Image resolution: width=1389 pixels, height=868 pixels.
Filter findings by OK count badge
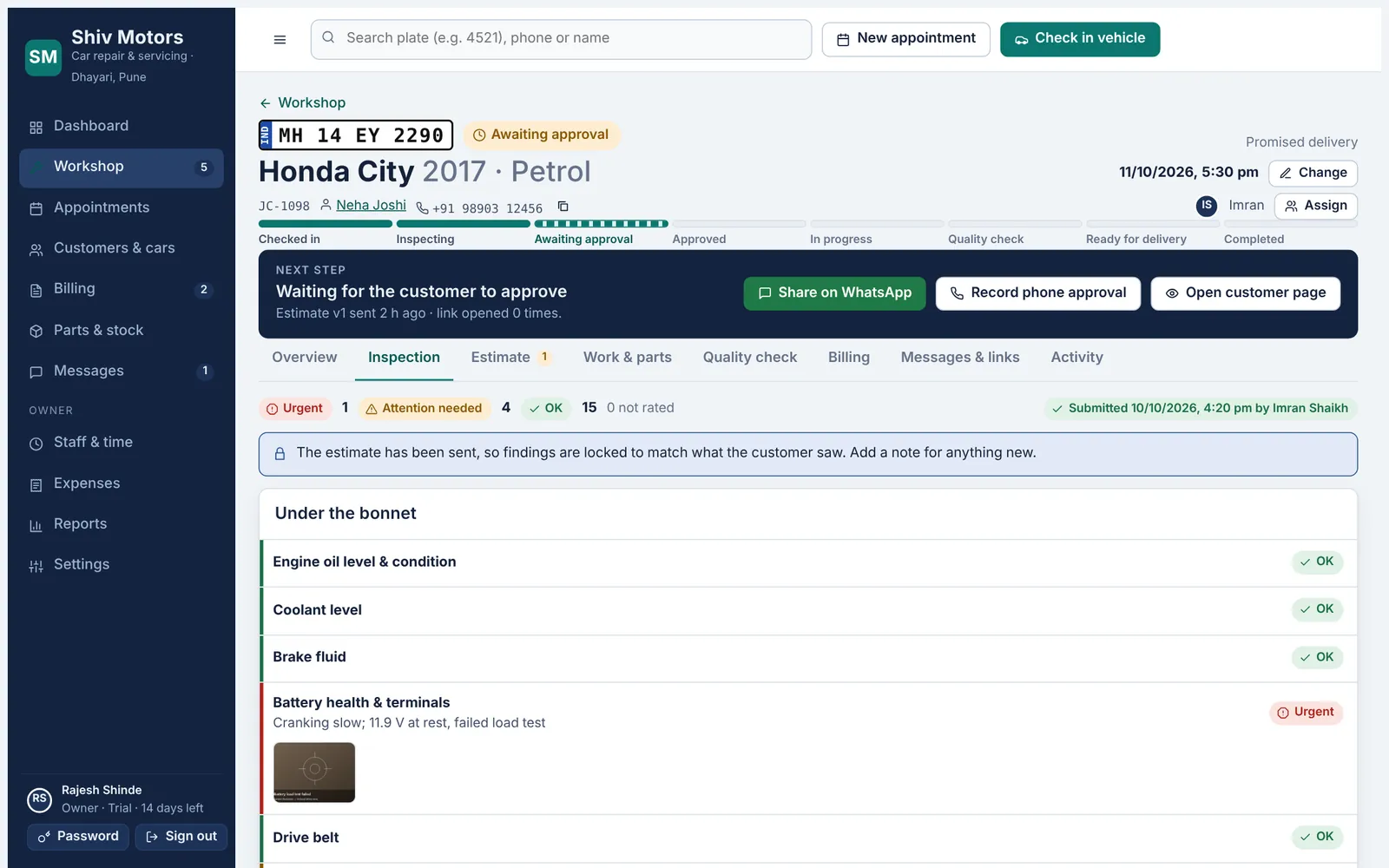[x=546, y=408]
